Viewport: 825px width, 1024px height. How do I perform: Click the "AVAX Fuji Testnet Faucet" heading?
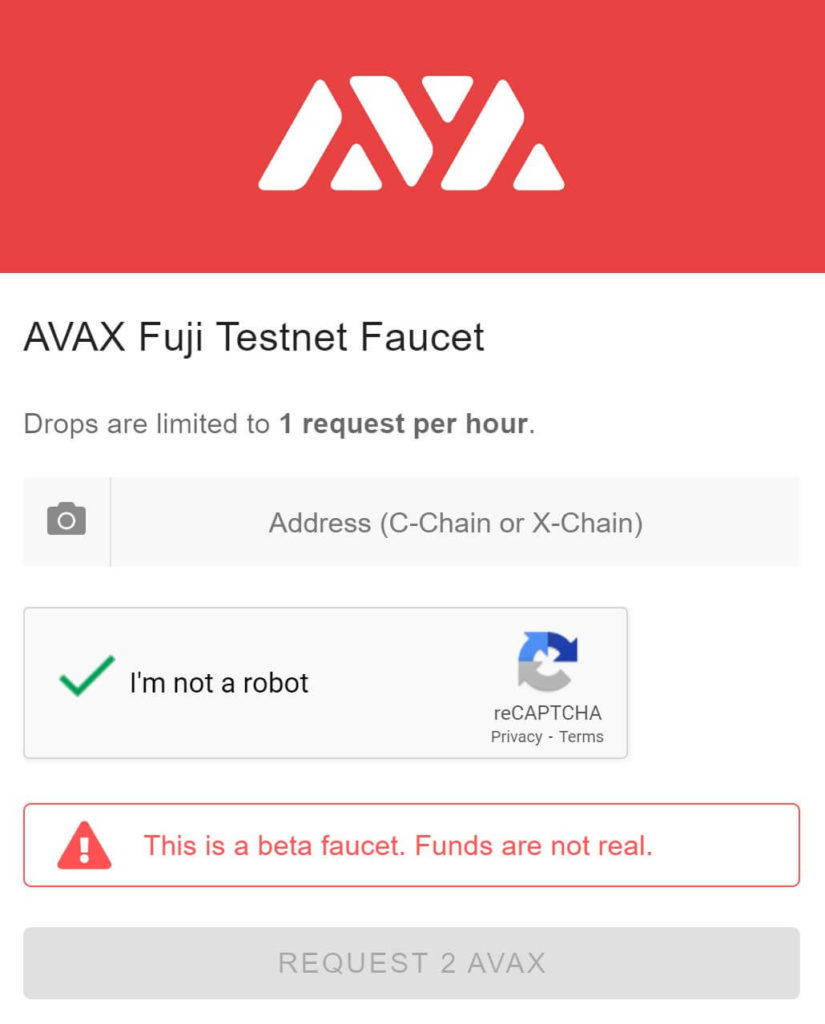253,338
